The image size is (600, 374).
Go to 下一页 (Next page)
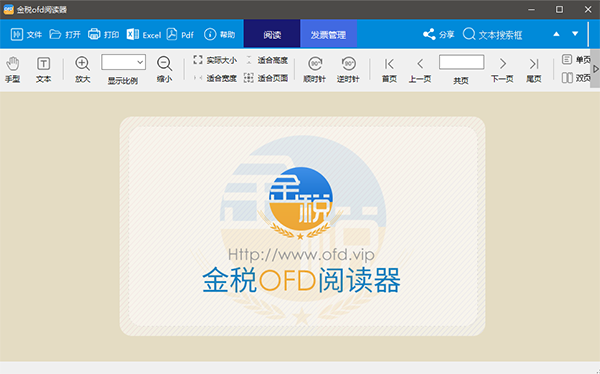click(502, 70)
